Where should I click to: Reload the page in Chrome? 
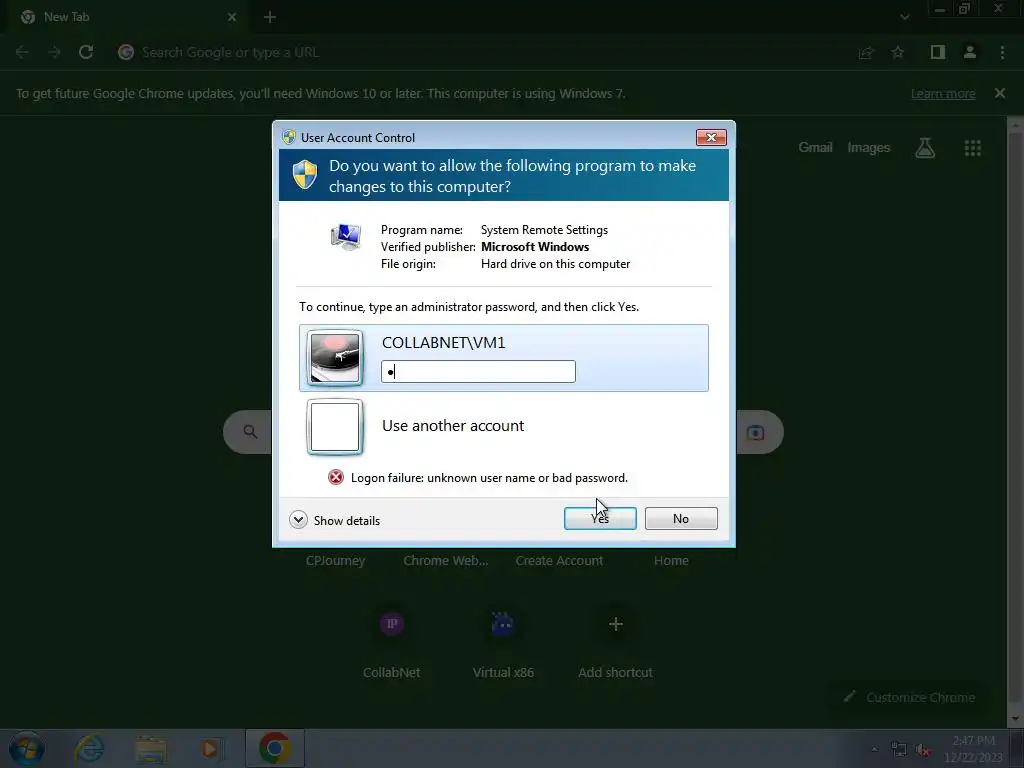(86, 52)
